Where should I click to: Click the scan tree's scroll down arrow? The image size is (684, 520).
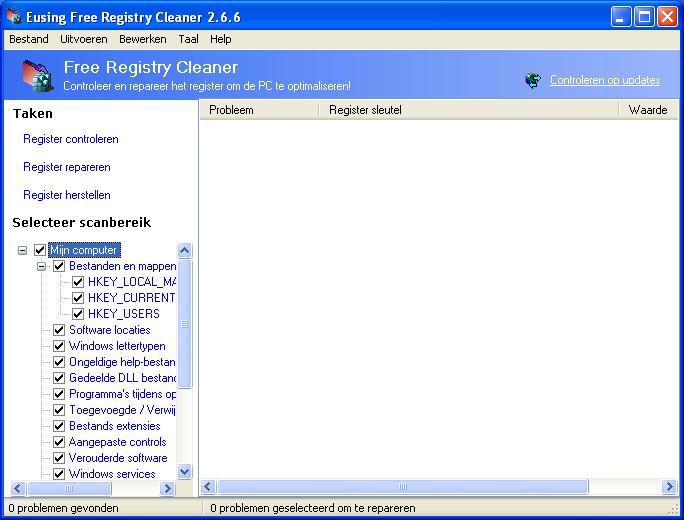point(184,471)
